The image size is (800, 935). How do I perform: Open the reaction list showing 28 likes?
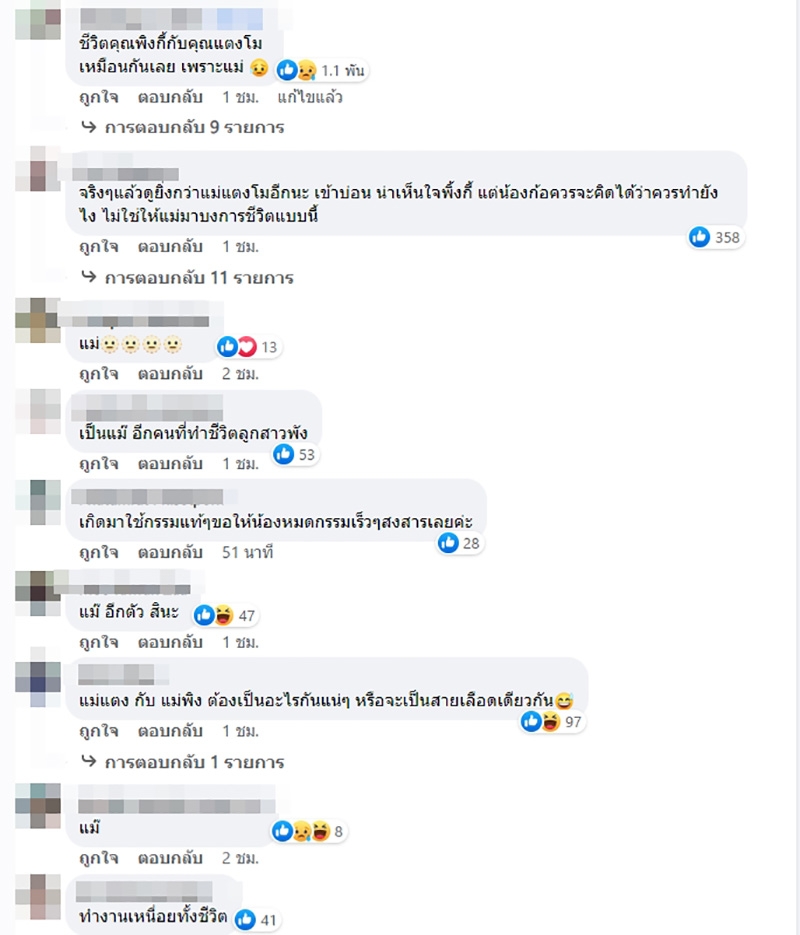459,543
